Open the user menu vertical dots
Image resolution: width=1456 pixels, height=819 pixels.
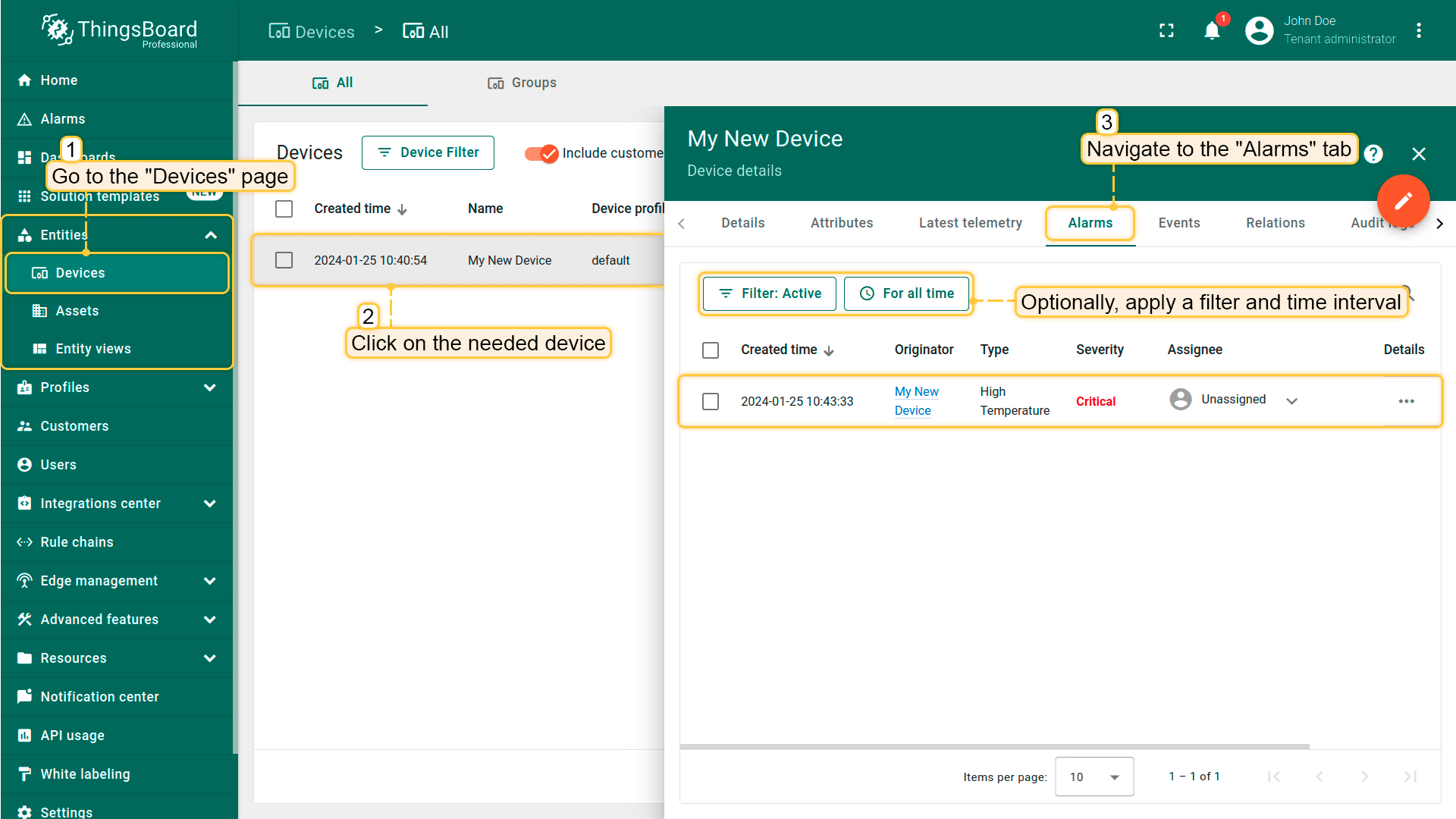point(1419,31)
